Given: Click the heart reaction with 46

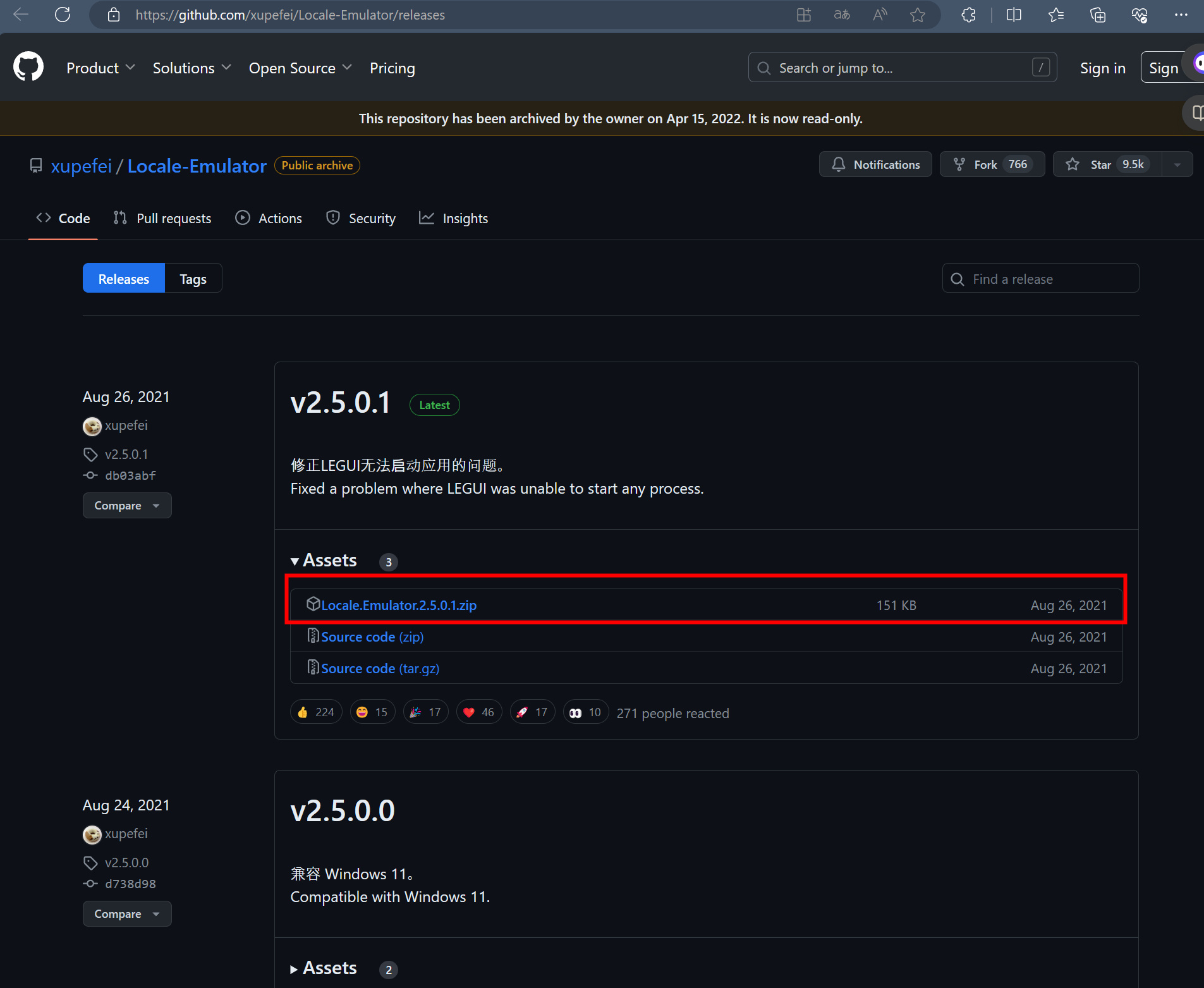Looking at the screenshot, I should [479, 712].
